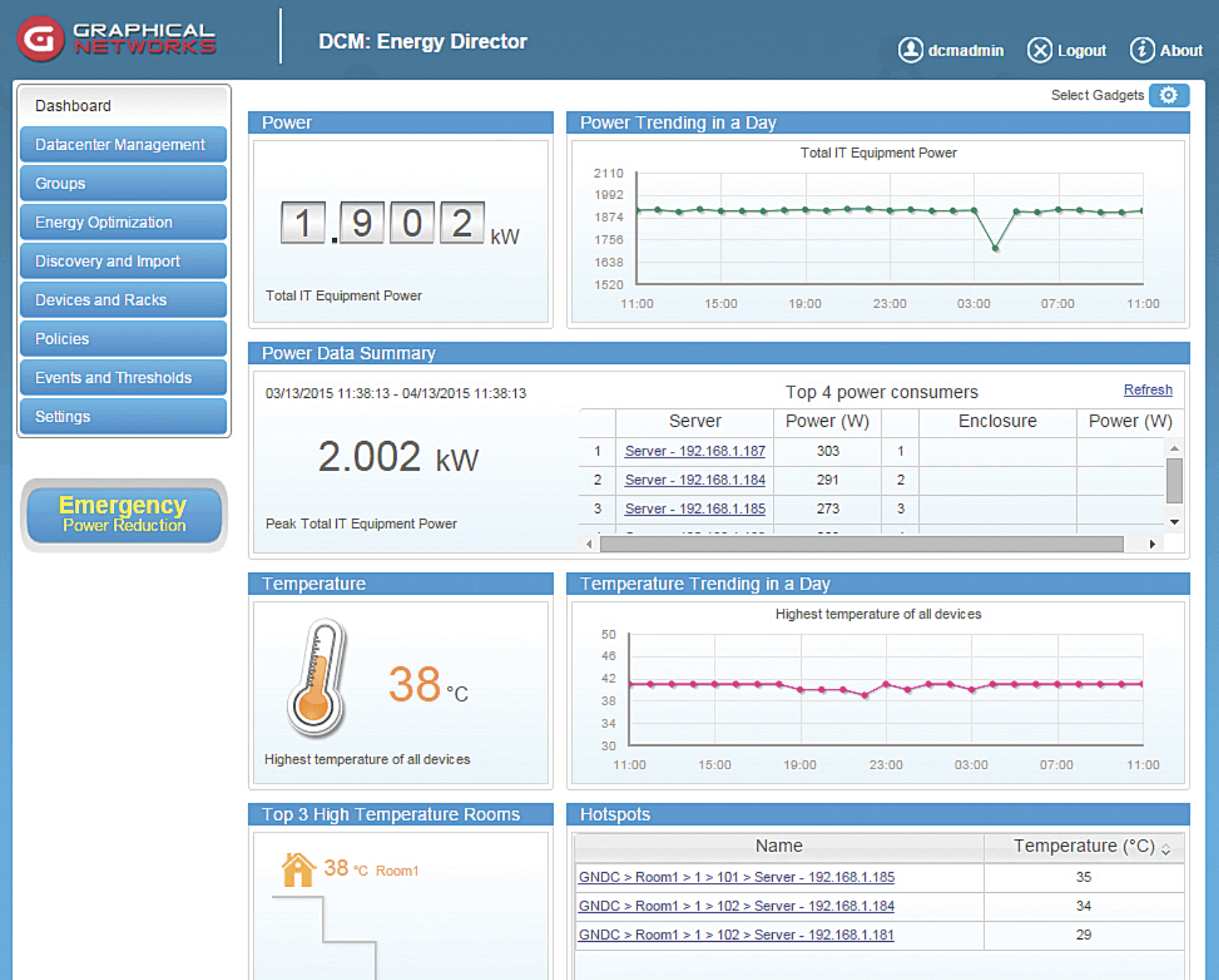Open the Select Gadgets gear icon
Screen dimensions: 1219x980
click(1169, 95)
